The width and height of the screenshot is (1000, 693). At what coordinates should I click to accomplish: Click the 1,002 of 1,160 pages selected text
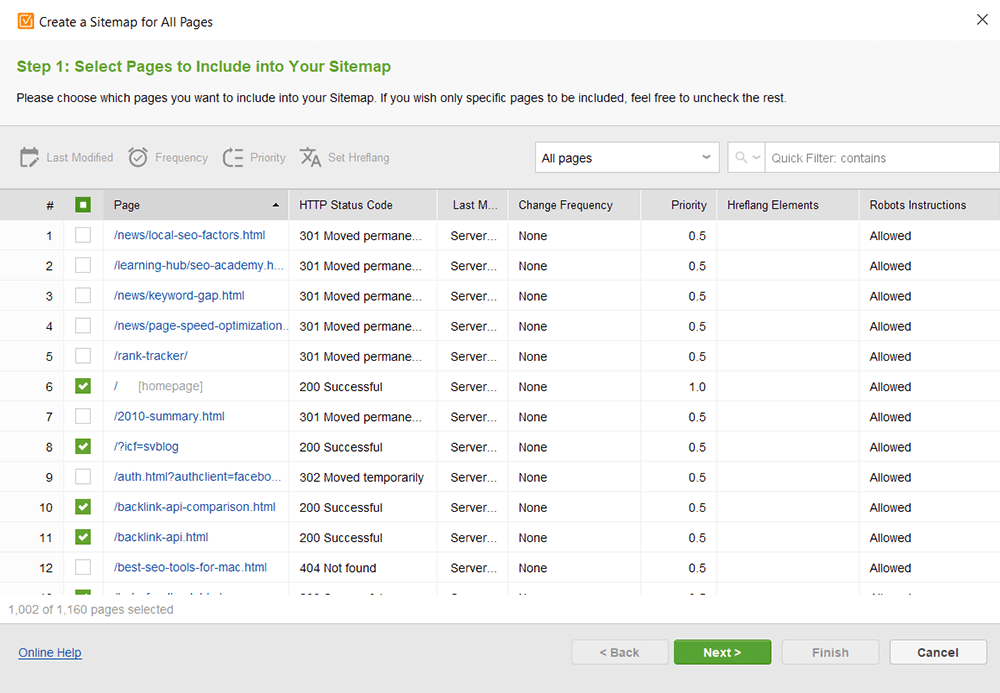(91, 609)
